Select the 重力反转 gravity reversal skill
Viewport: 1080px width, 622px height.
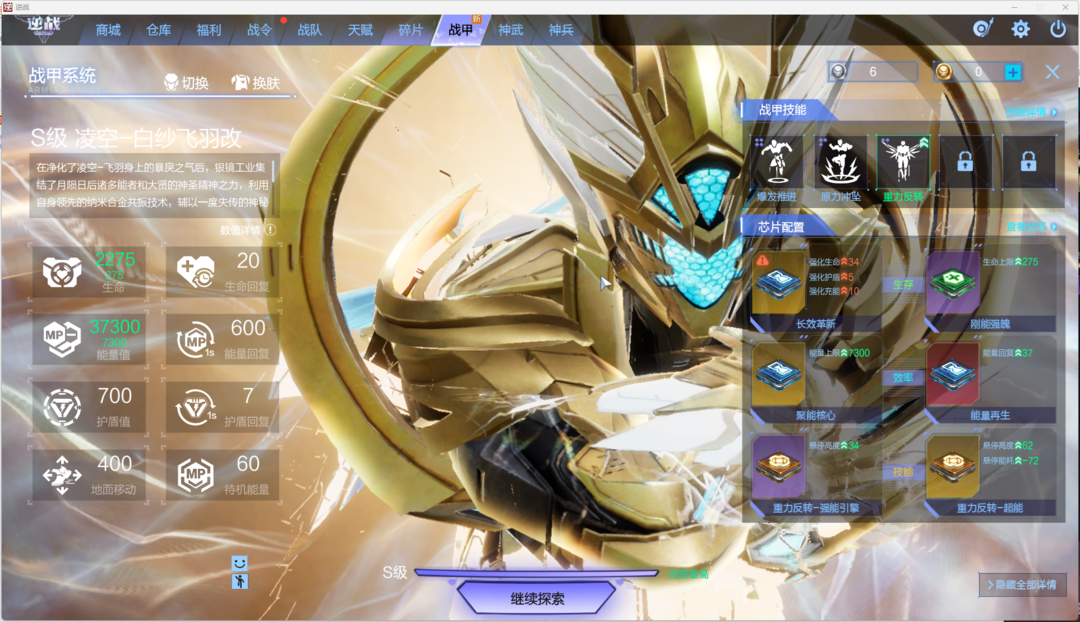(903, 163)
